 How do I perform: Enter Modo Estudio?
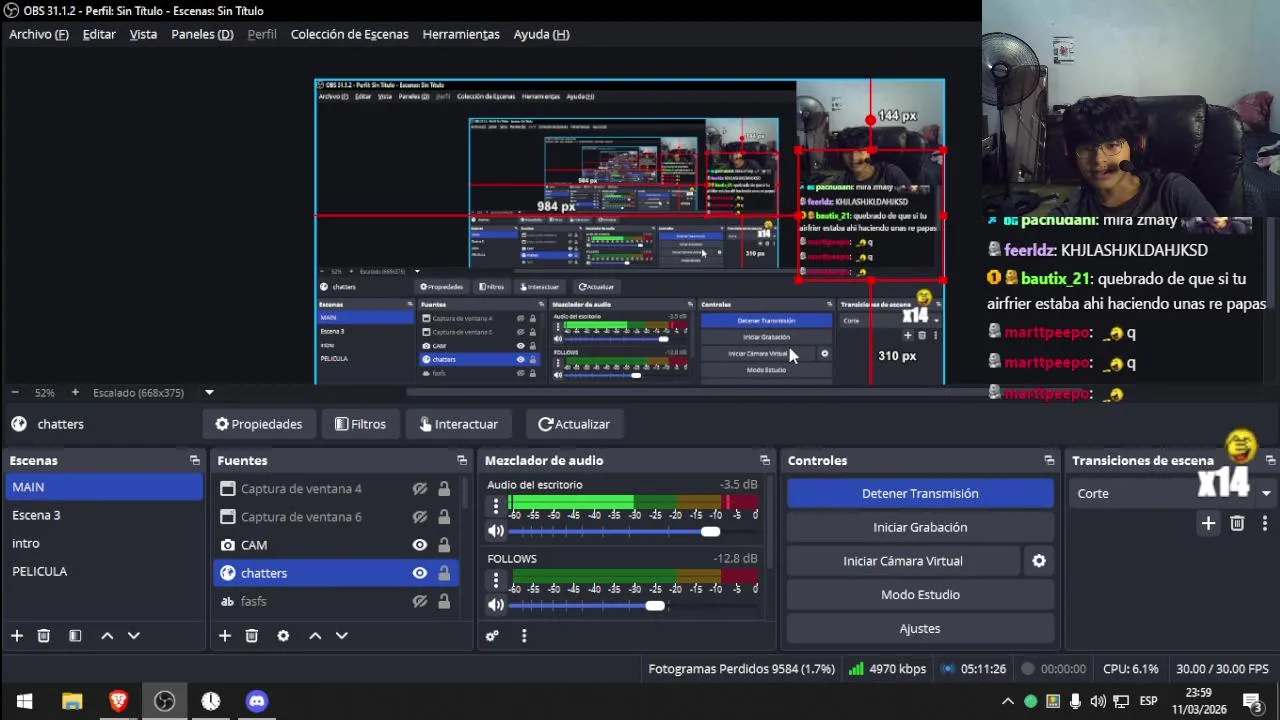(920, 595)
